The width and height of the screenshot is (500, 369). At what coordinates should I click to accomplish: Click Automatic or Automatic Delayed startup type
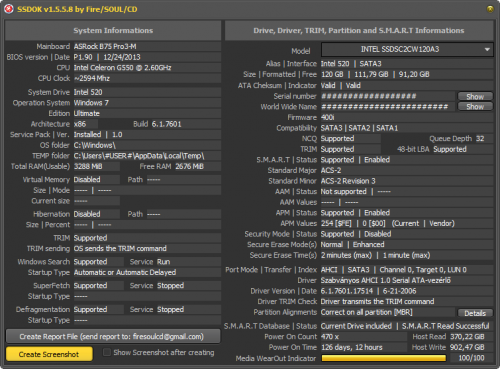(x=125, y=272)
